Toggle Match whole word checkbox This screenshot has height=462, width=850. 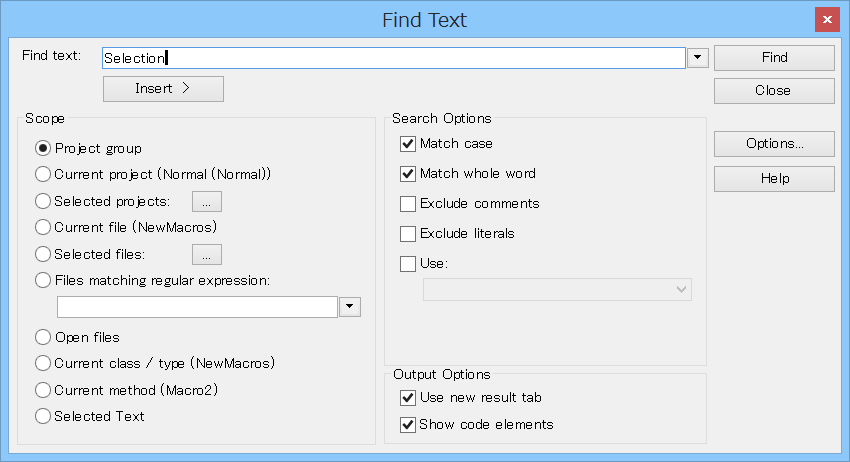click(x=408, y=174)
